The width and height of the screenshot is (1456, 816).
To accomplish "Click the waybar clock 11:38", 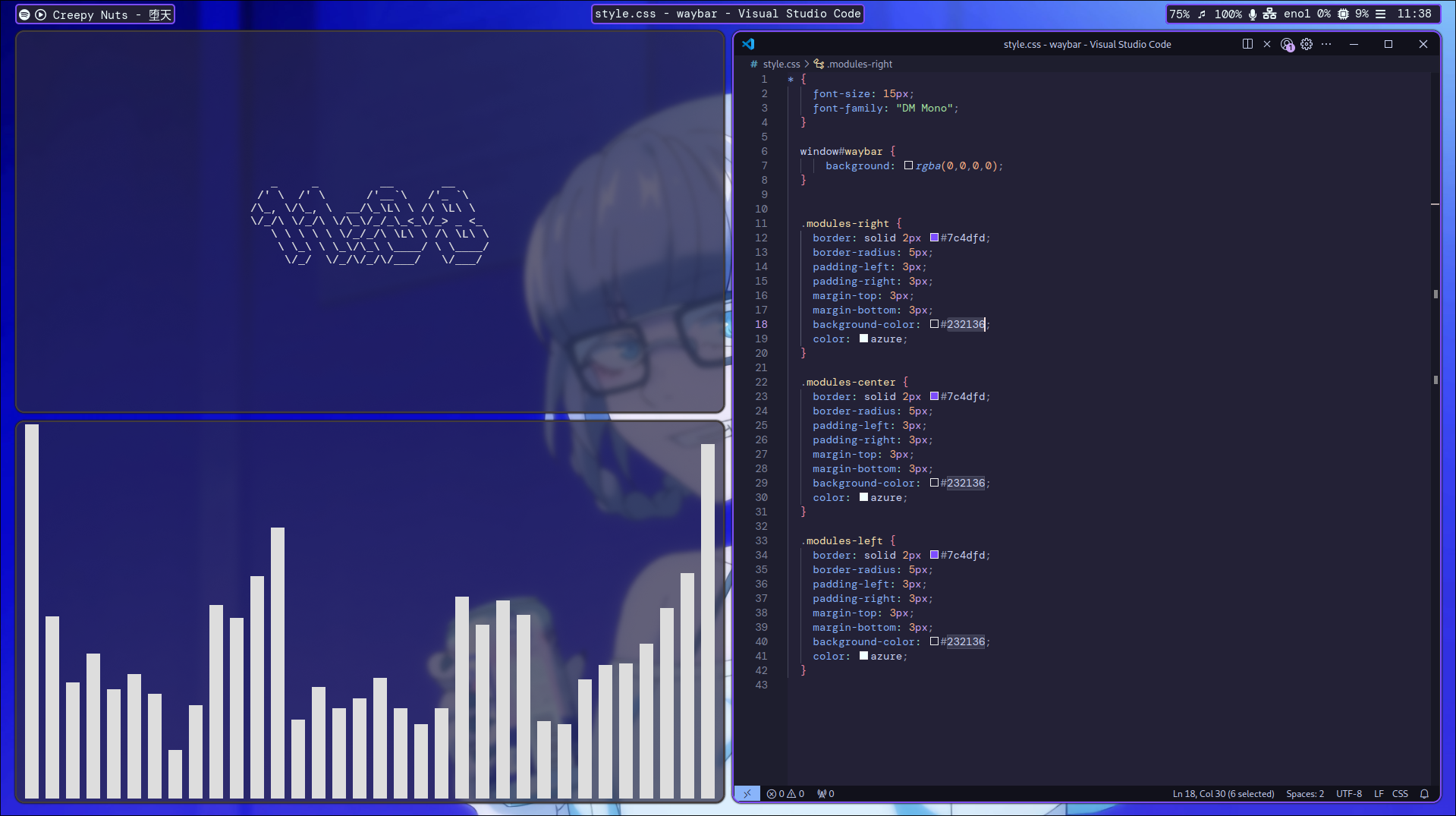I will [x=1414, y=14].
